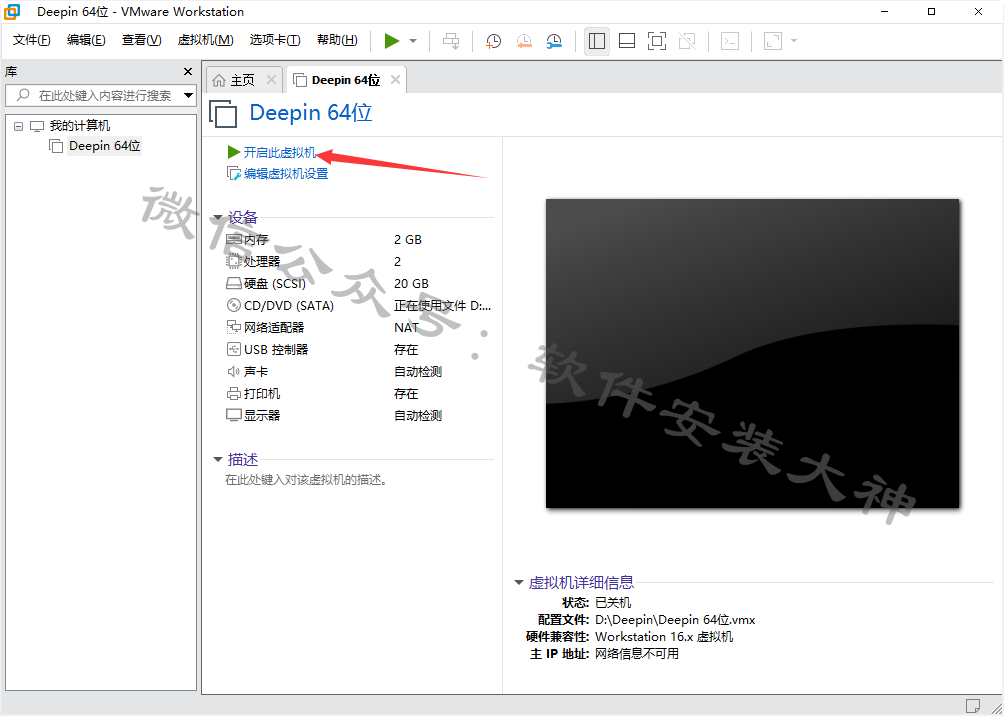
Task: Click the 打印机 printer icon
Action: click(234, 393)
